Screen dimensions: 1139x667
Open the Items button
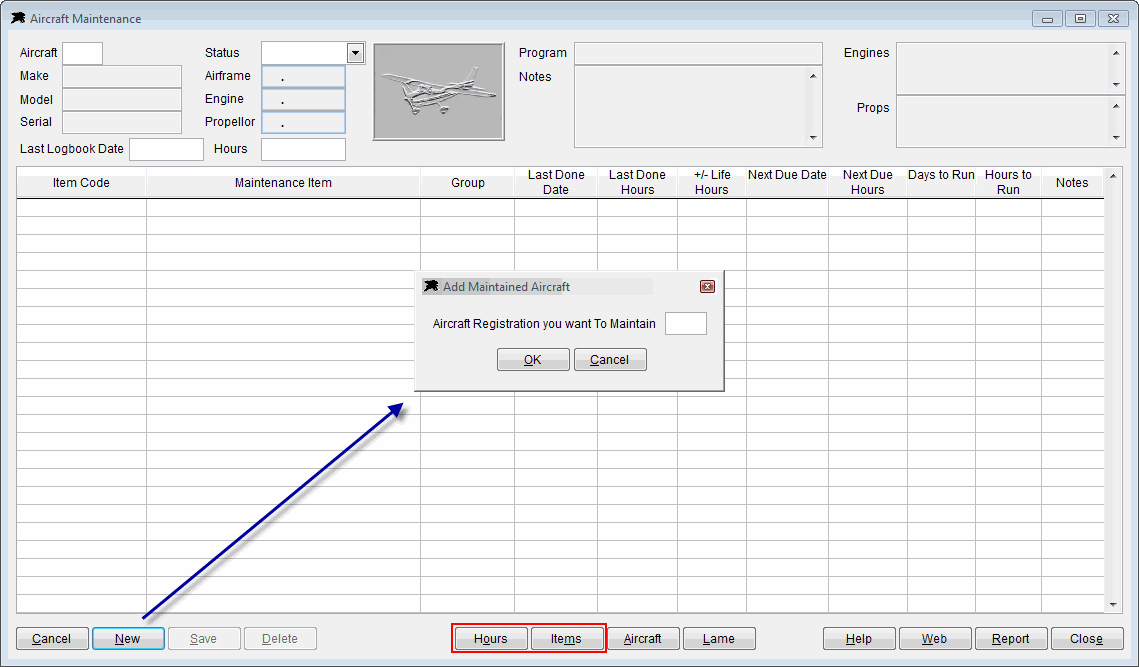(x=567, y=639)
